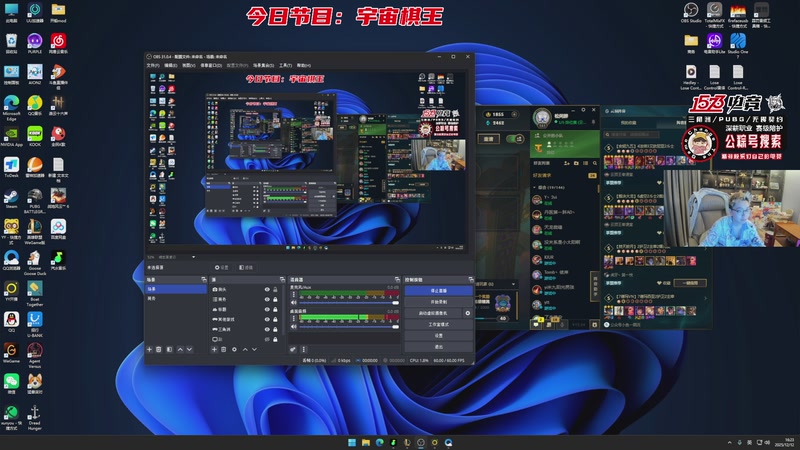800x450 pixels.
Task: Open OBS 视图(V) menu
Action: coord(189,65)
